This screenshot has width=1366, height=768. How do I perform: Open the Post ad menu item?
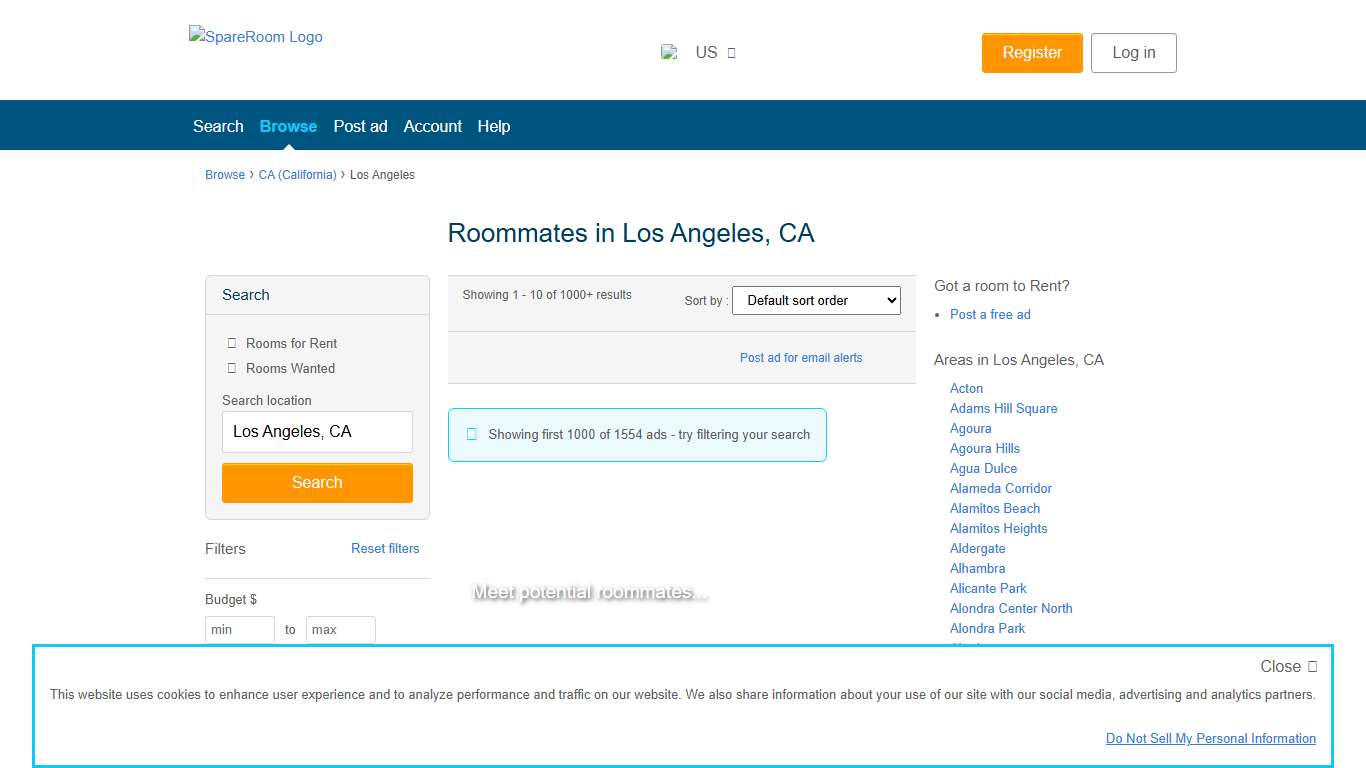(360, 126)
